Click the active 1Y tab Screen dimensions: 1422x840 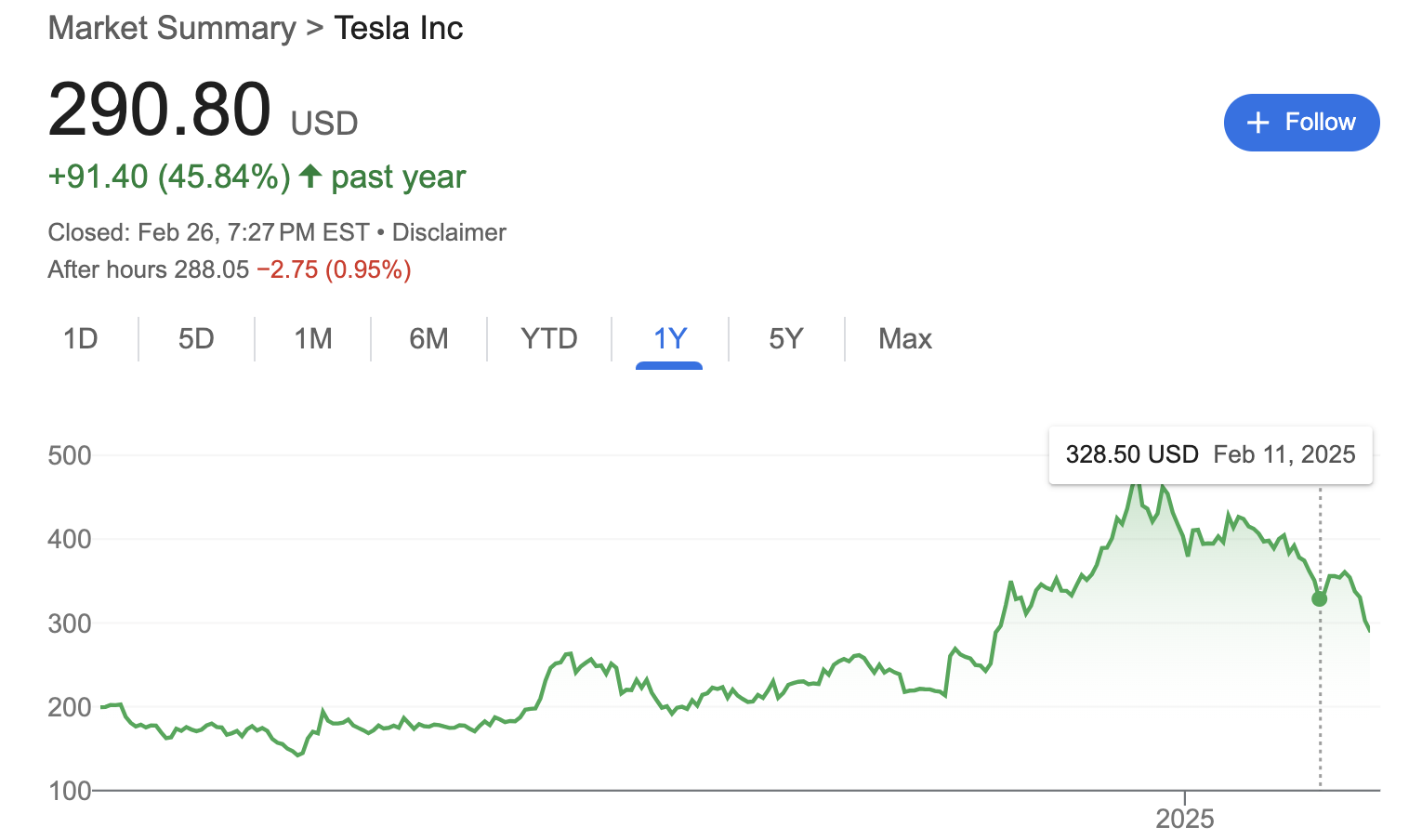coord(669,338)
